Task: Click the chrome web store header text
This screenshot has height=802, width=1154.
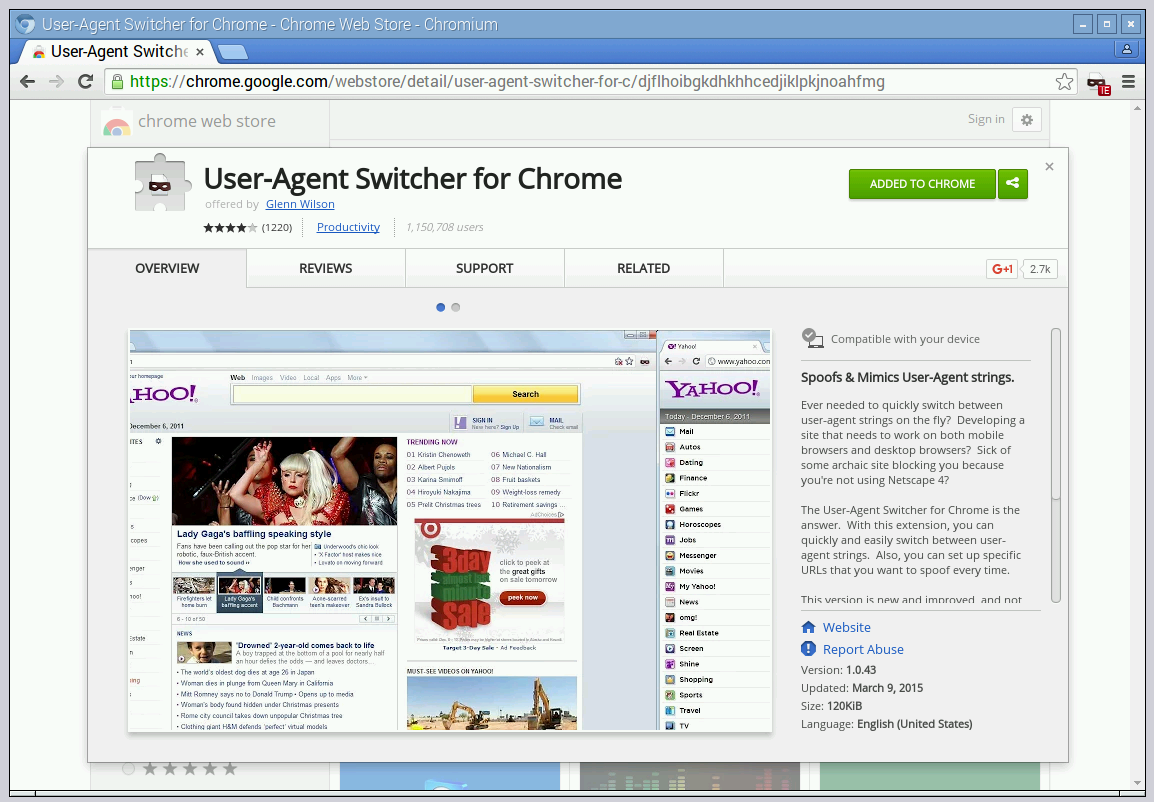Action: tap(207, 121)
